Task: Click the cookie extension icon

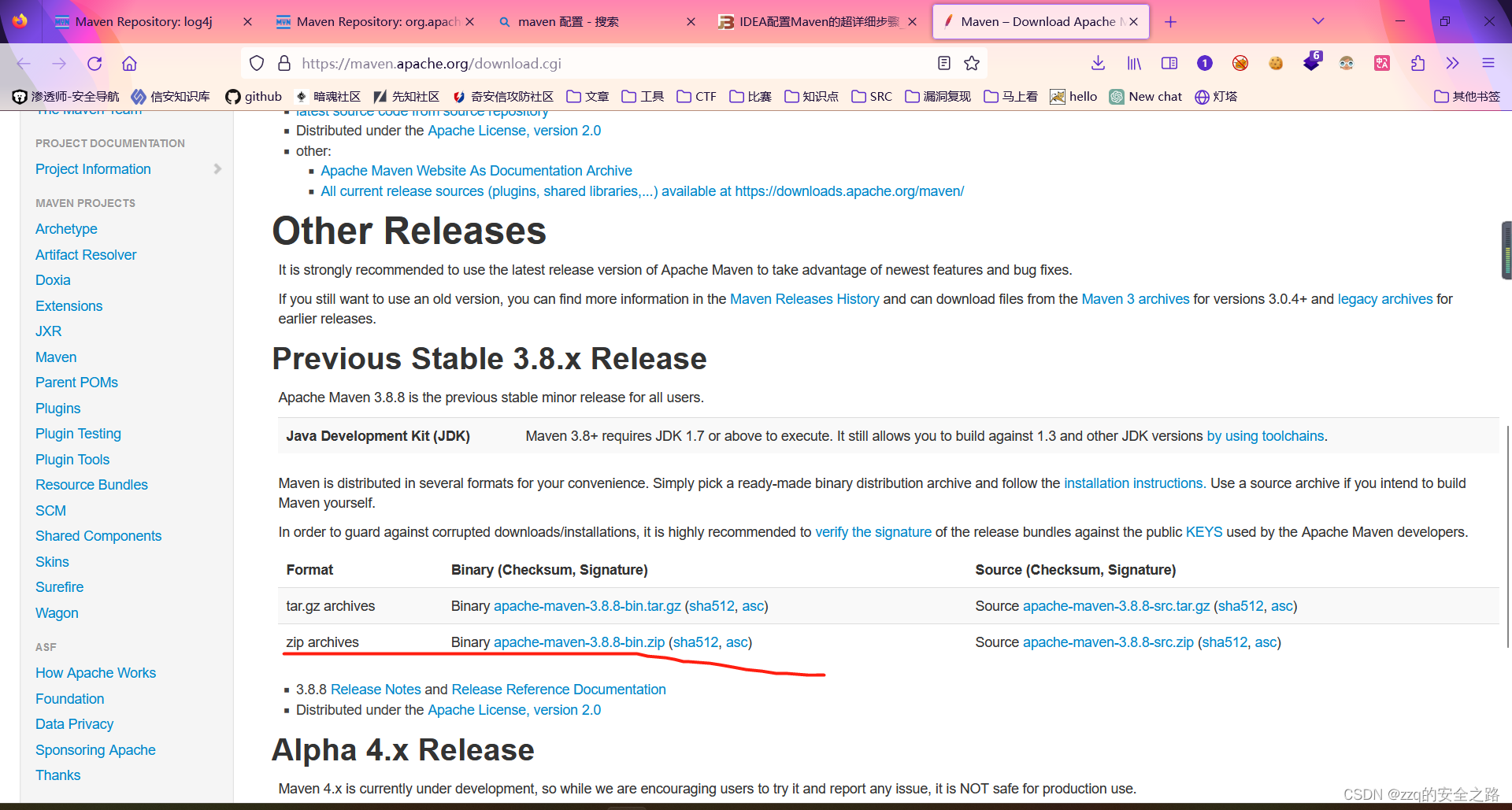Action: point(1276,64)
